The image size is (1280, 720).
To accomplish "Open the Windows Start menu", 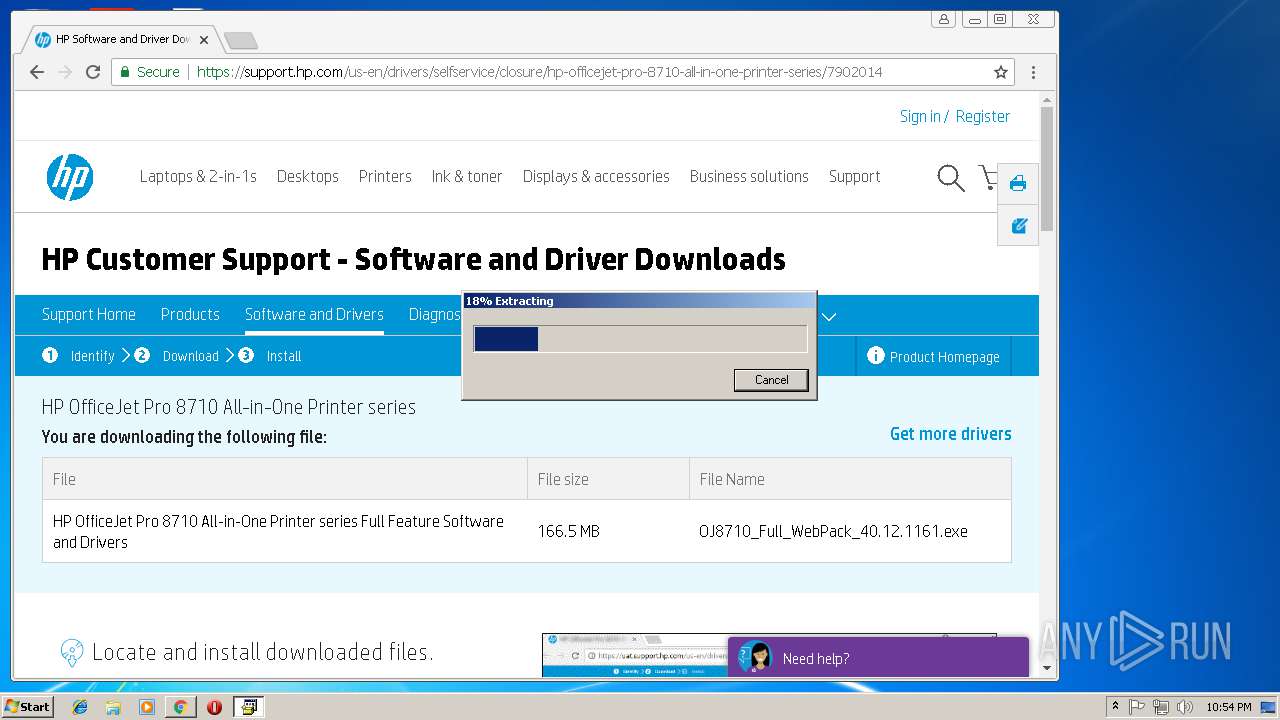I will (27, 707).
